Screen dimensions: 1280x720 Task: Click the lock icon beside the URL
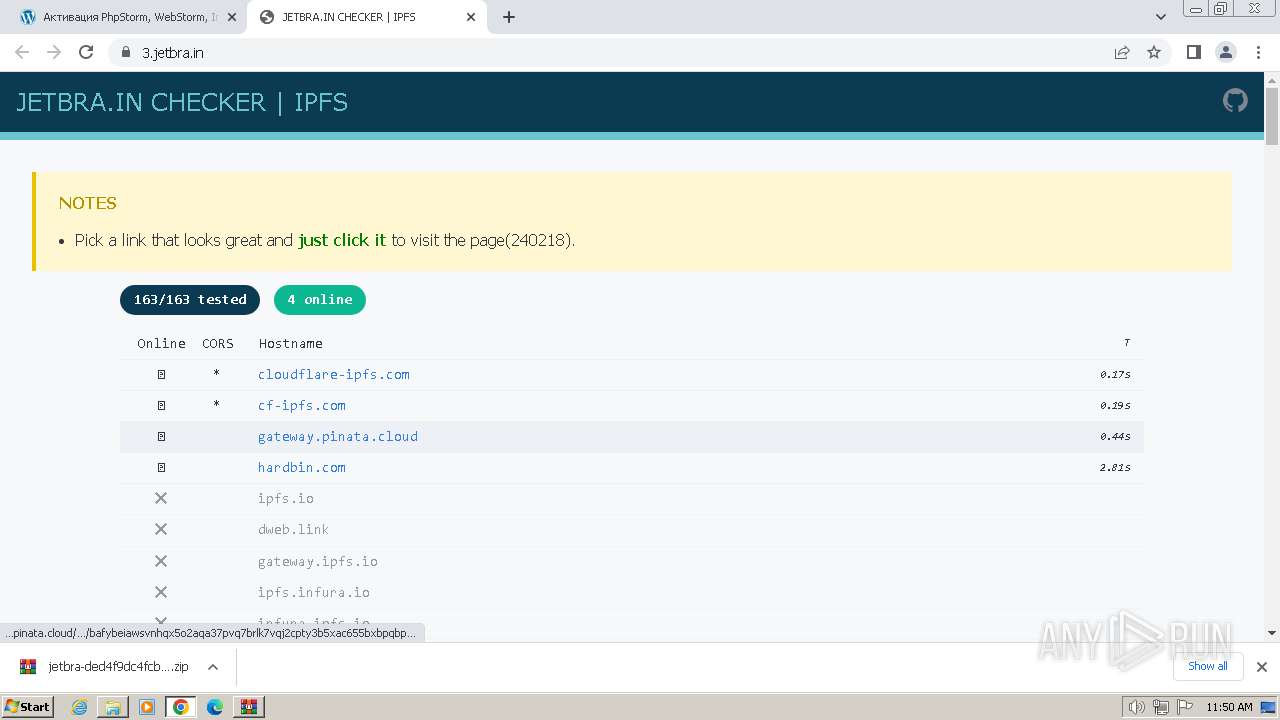click(x=126, y=52)
